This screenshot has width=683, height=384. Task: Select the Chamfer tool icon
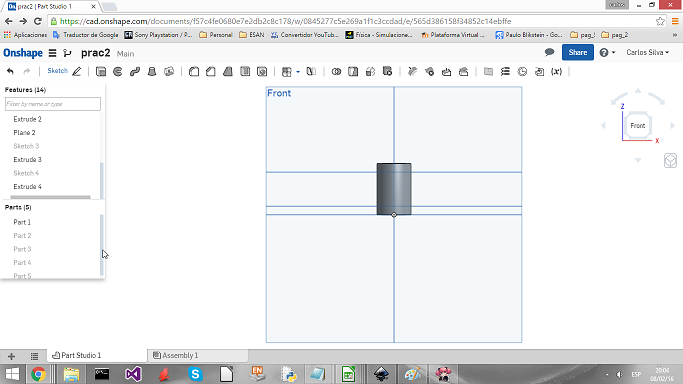pos(211,71)
